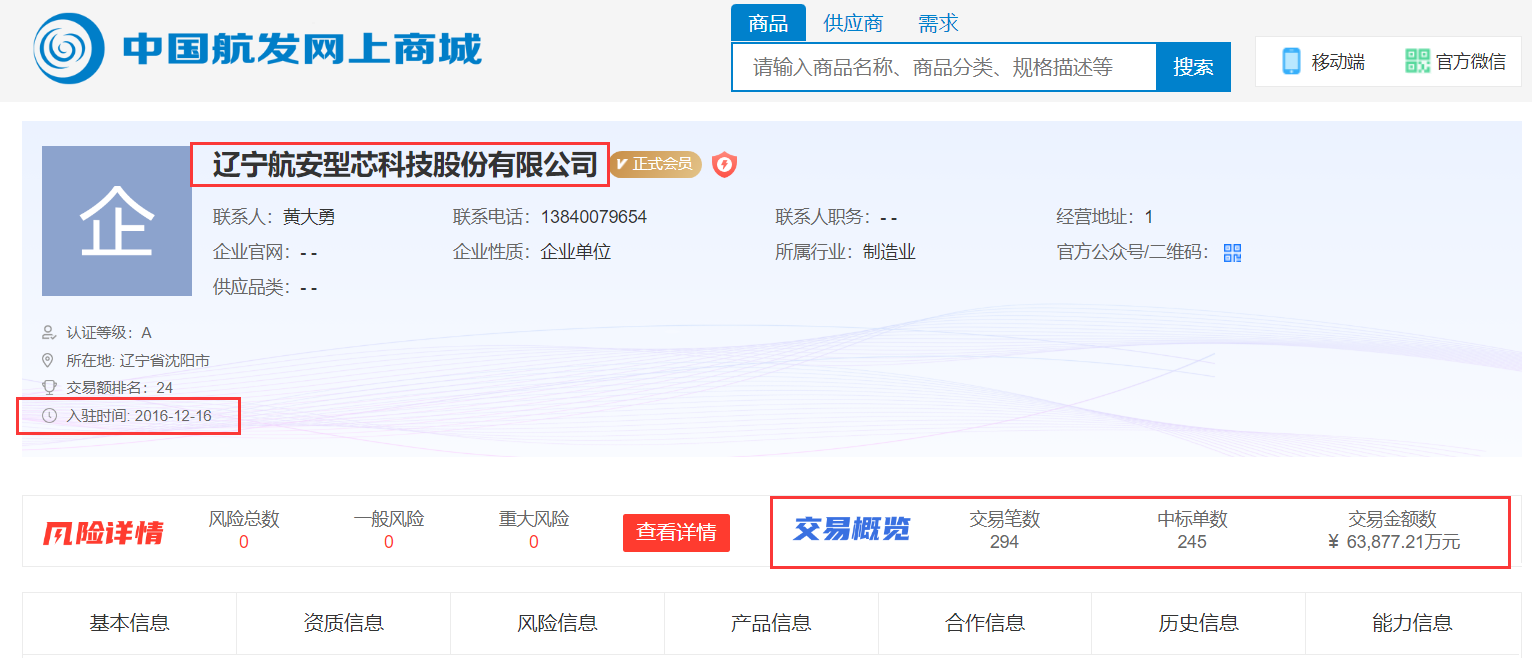Open the 风险信息 tab

pos(558,623)
